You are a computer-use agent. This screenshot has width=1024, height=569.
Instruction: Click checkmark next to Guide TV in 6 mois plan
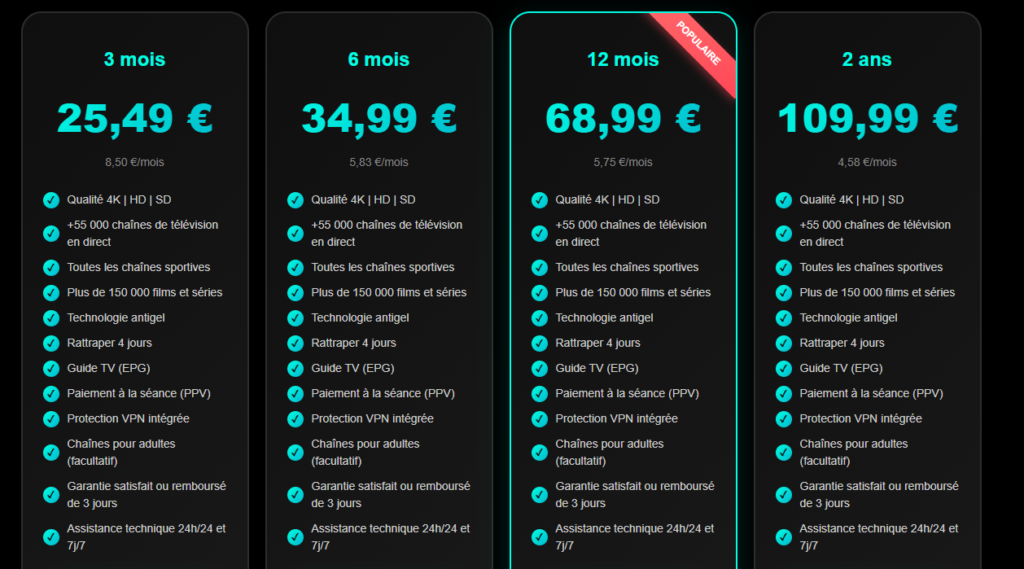coord(295,368)
